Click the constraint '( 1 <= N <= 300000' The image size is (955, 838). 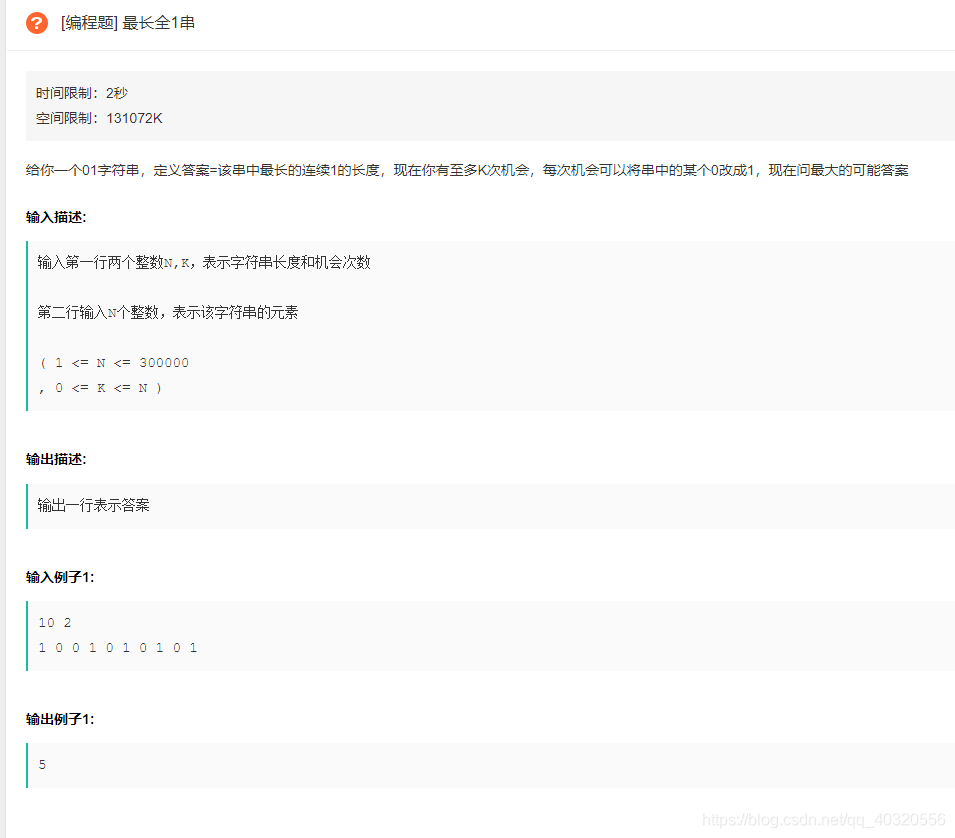point(114,363)
